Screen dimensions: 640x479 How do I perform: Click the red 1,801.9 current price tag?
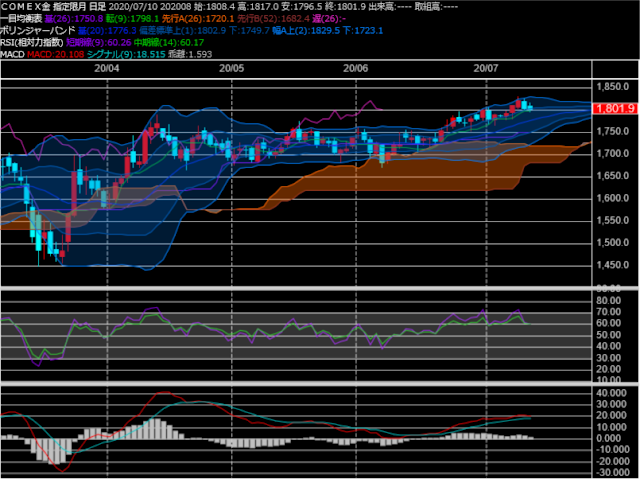coord(615,108)
